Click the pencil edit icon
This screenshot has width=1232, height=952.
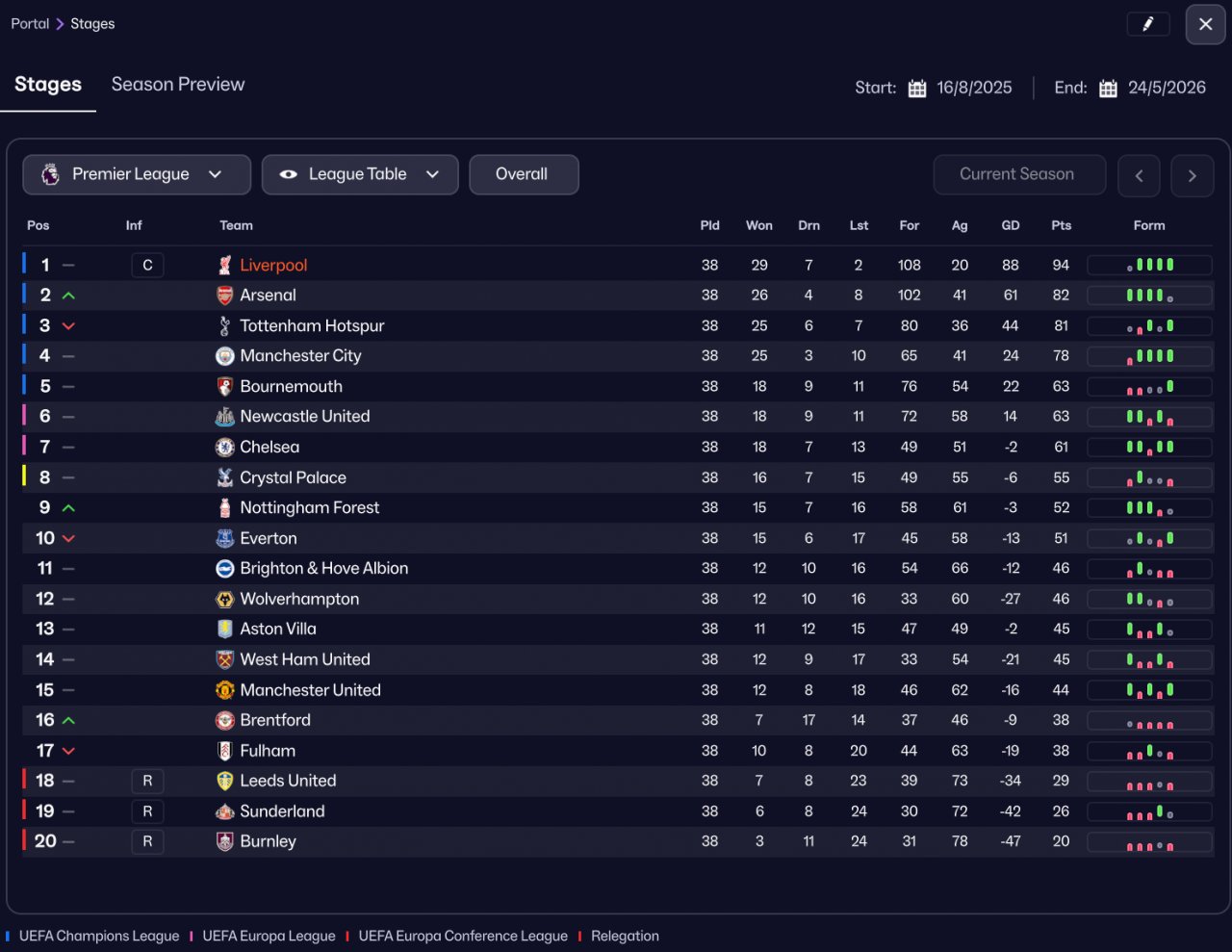pos(1147,24)
